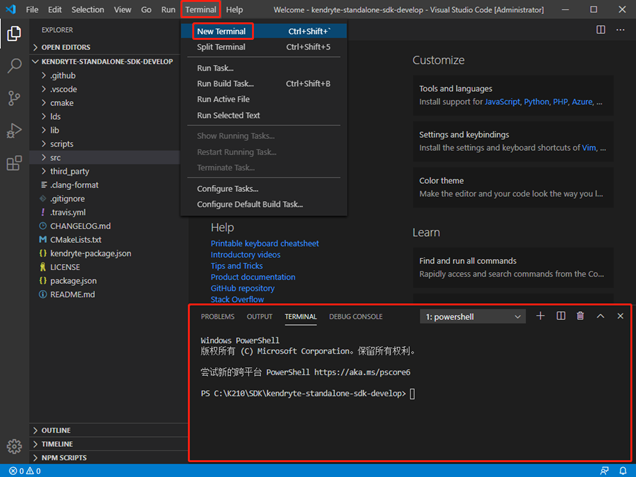
Task: Choose Split Terminal menu entry
Action: tap(264, 47)
